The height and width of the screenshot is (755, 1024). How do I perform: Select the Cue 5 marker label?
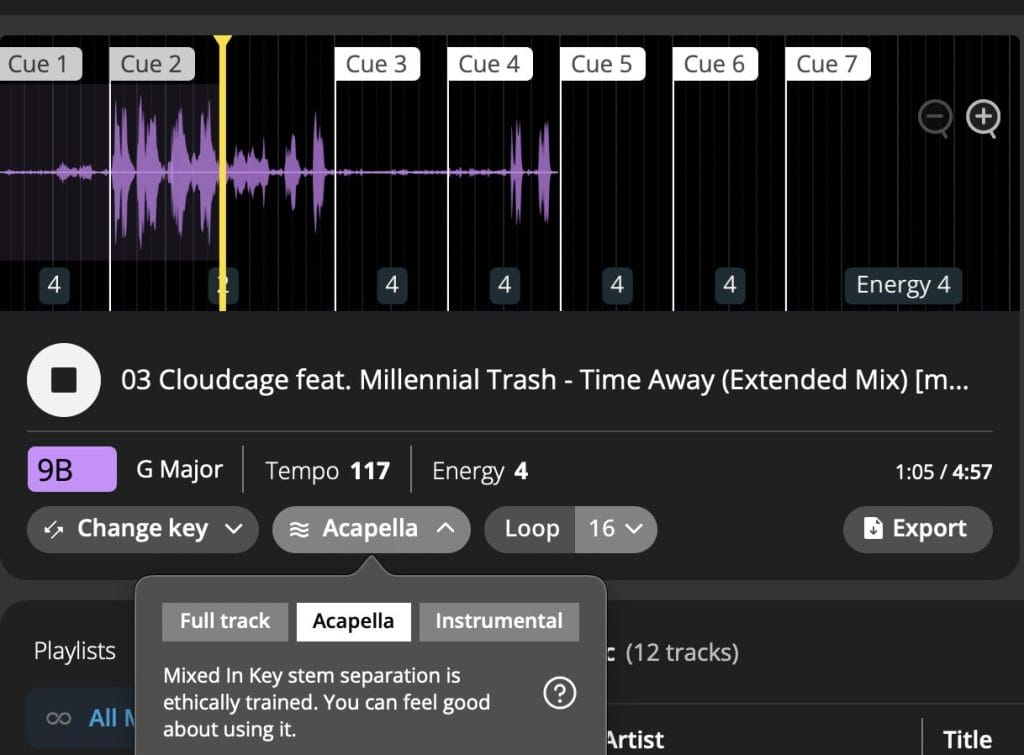click(602, 65)
